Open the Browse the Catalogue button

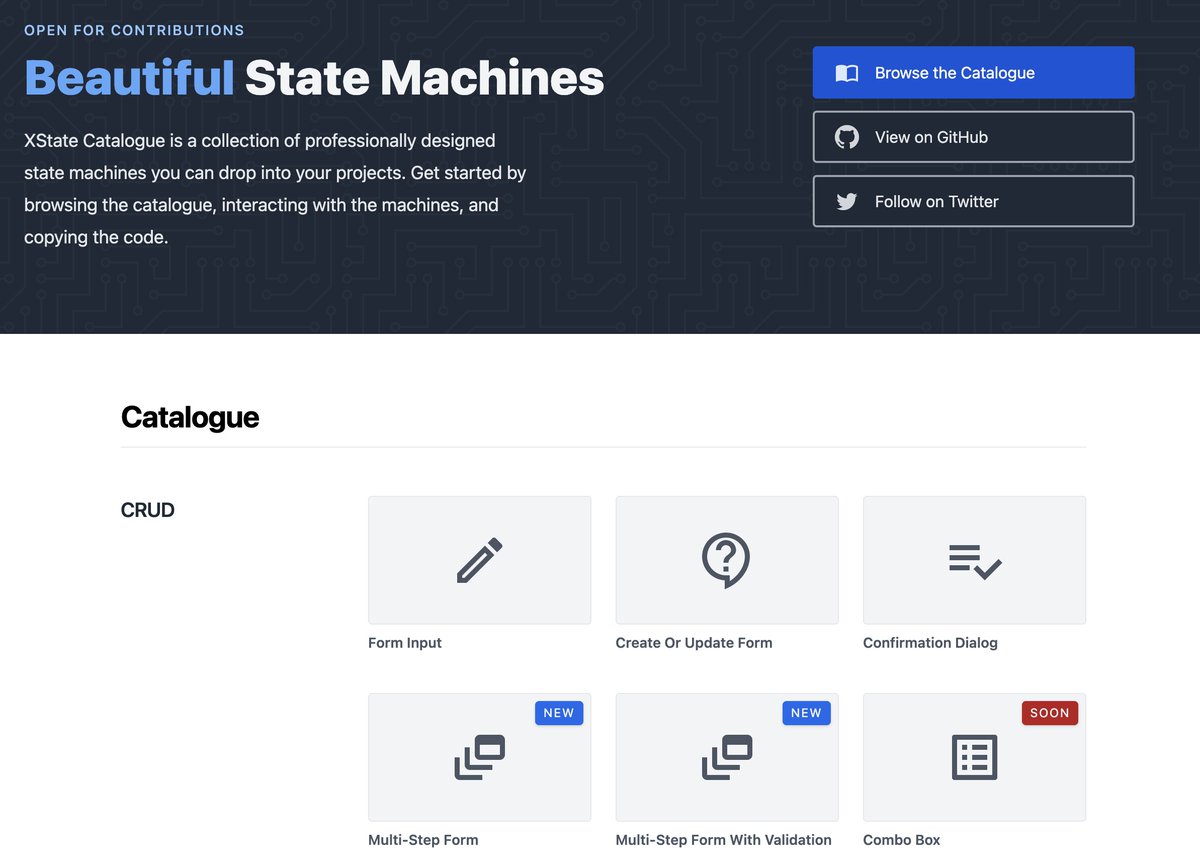[973, 72]
